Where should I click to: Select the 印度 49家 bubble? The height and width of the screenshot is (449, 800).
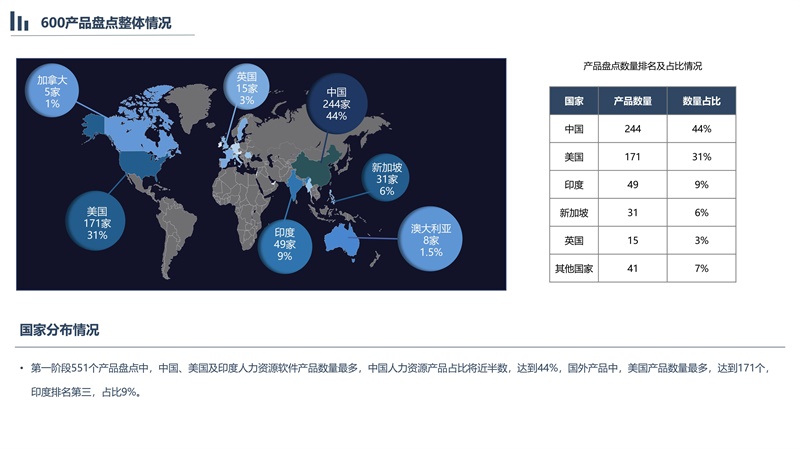click(x=284, y=244)
